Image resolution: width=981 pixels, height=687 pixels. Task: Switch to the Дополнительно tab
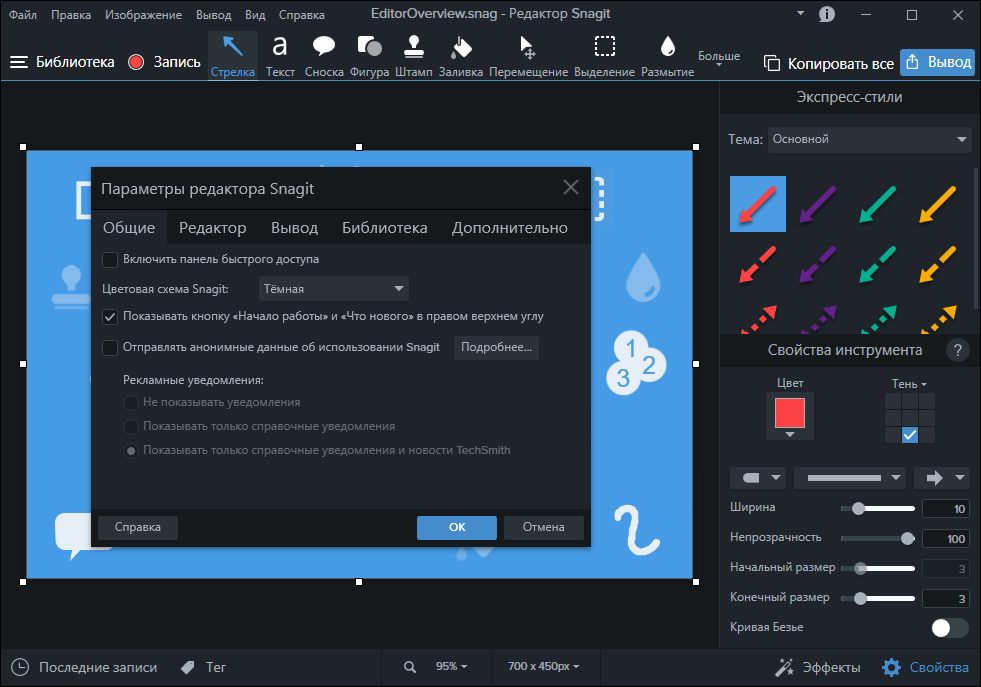pyautogui.click(x=510, y=228)
